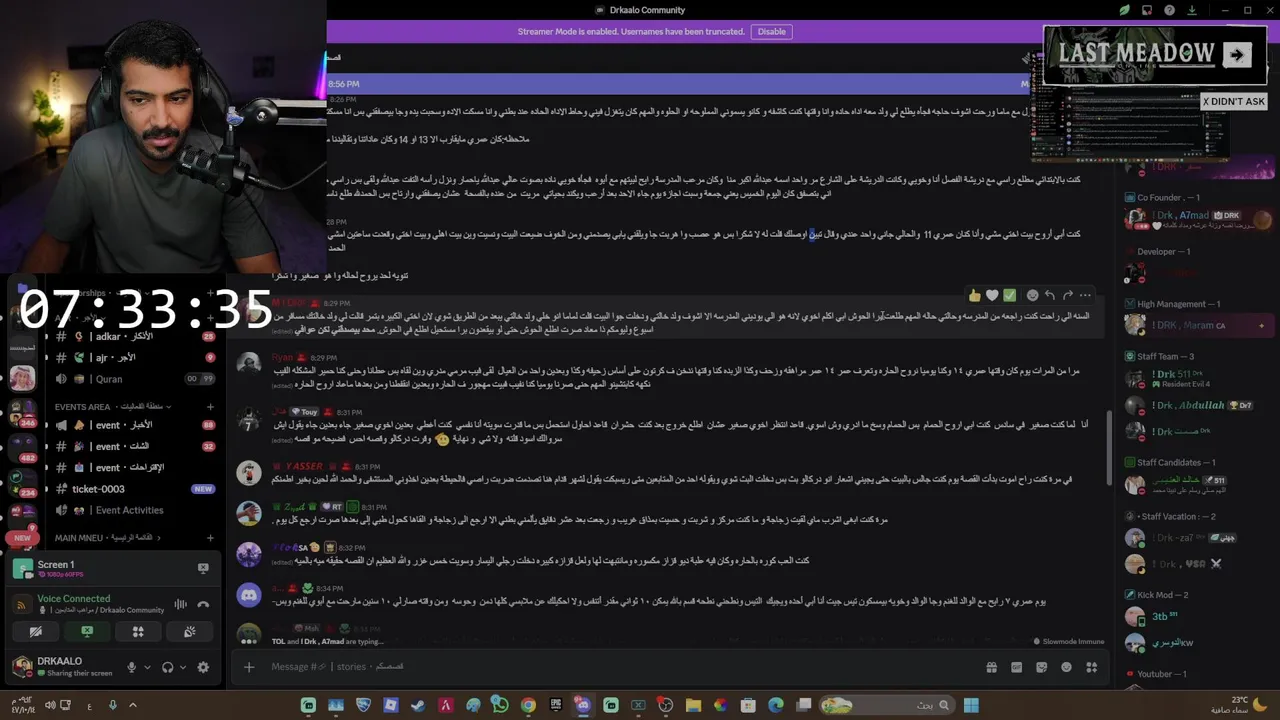Open server with 346 notification badge
The height and width of the screenshot is (720, 1280).
(22, 411)
